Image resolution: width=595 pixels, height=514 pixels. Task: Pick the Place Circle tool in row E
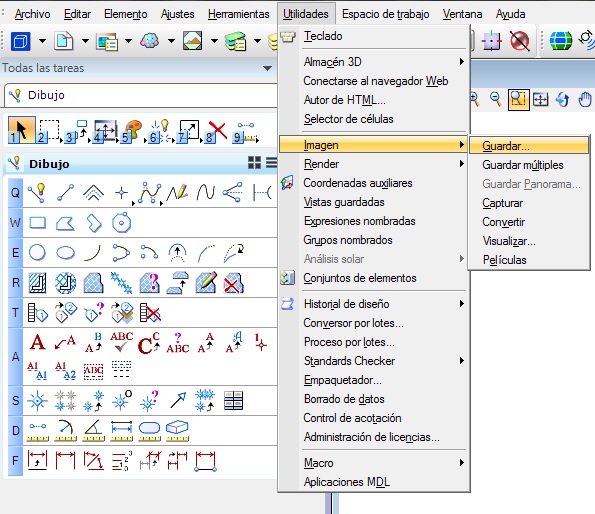coord(37,253)
